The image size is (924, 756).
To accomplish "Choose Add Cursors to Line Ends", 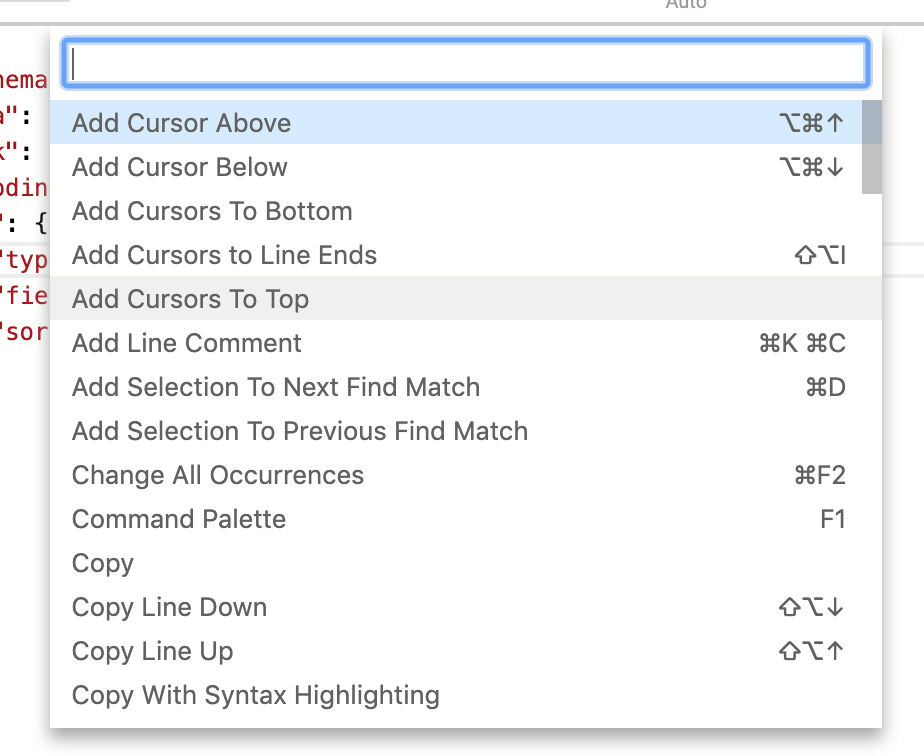I will [x=224, y=255].
